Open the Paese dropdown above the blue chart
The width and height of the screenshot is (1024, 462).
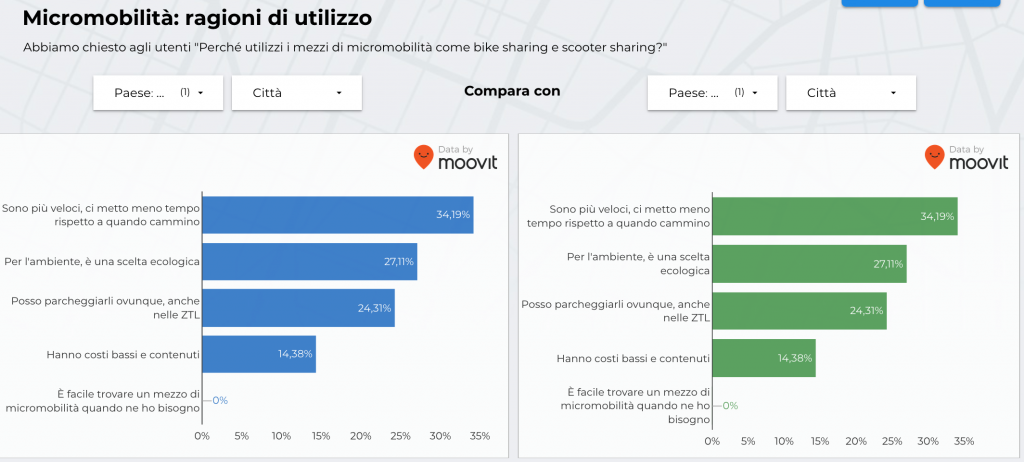[160, 93]
